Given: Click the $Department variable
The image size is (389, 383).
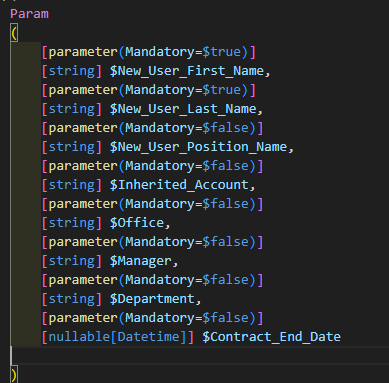Looking at the screenshot, I should tap(152, 299).
